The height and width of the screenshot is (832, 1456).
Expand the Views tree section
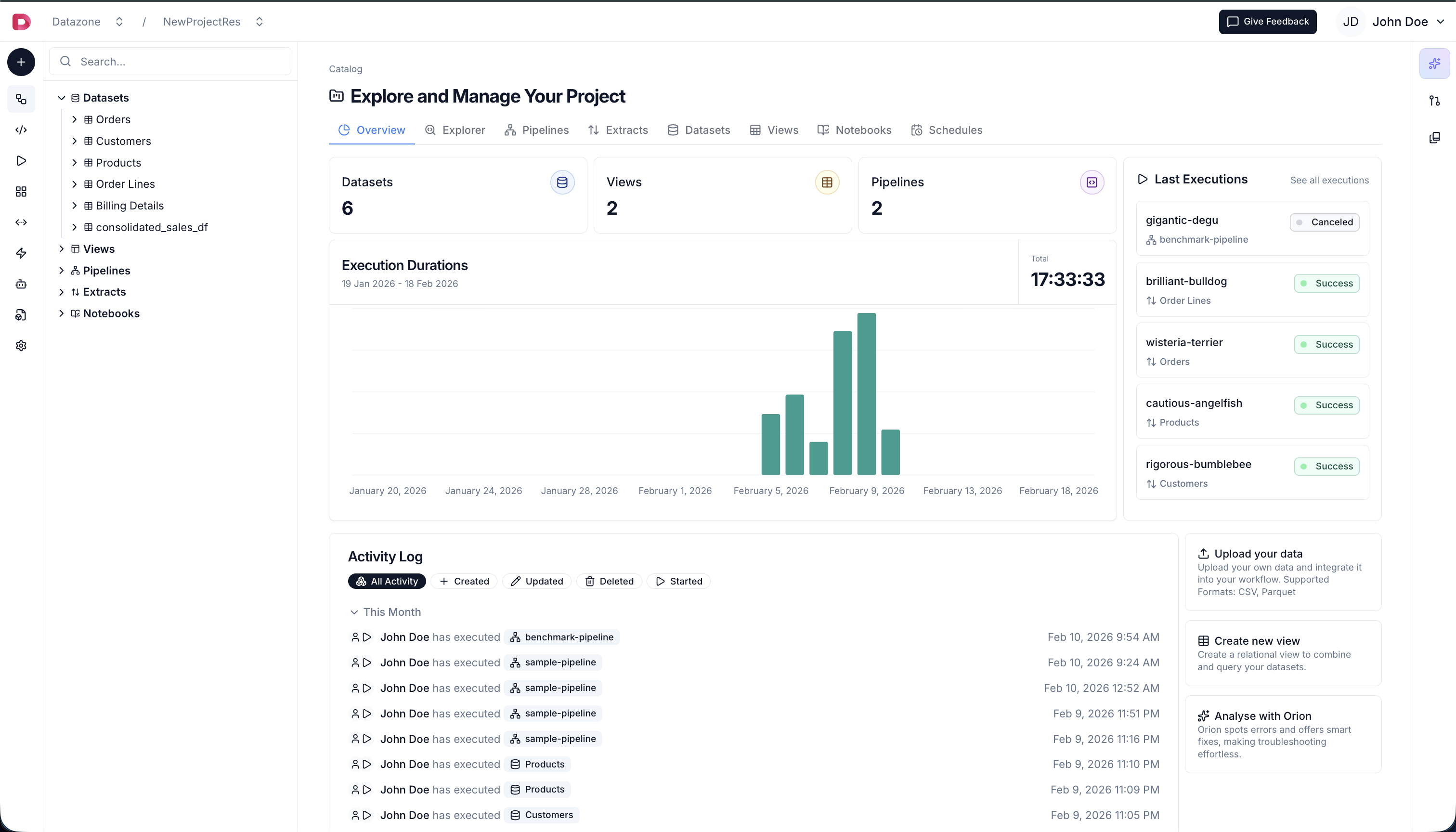[x=62, y=248]
